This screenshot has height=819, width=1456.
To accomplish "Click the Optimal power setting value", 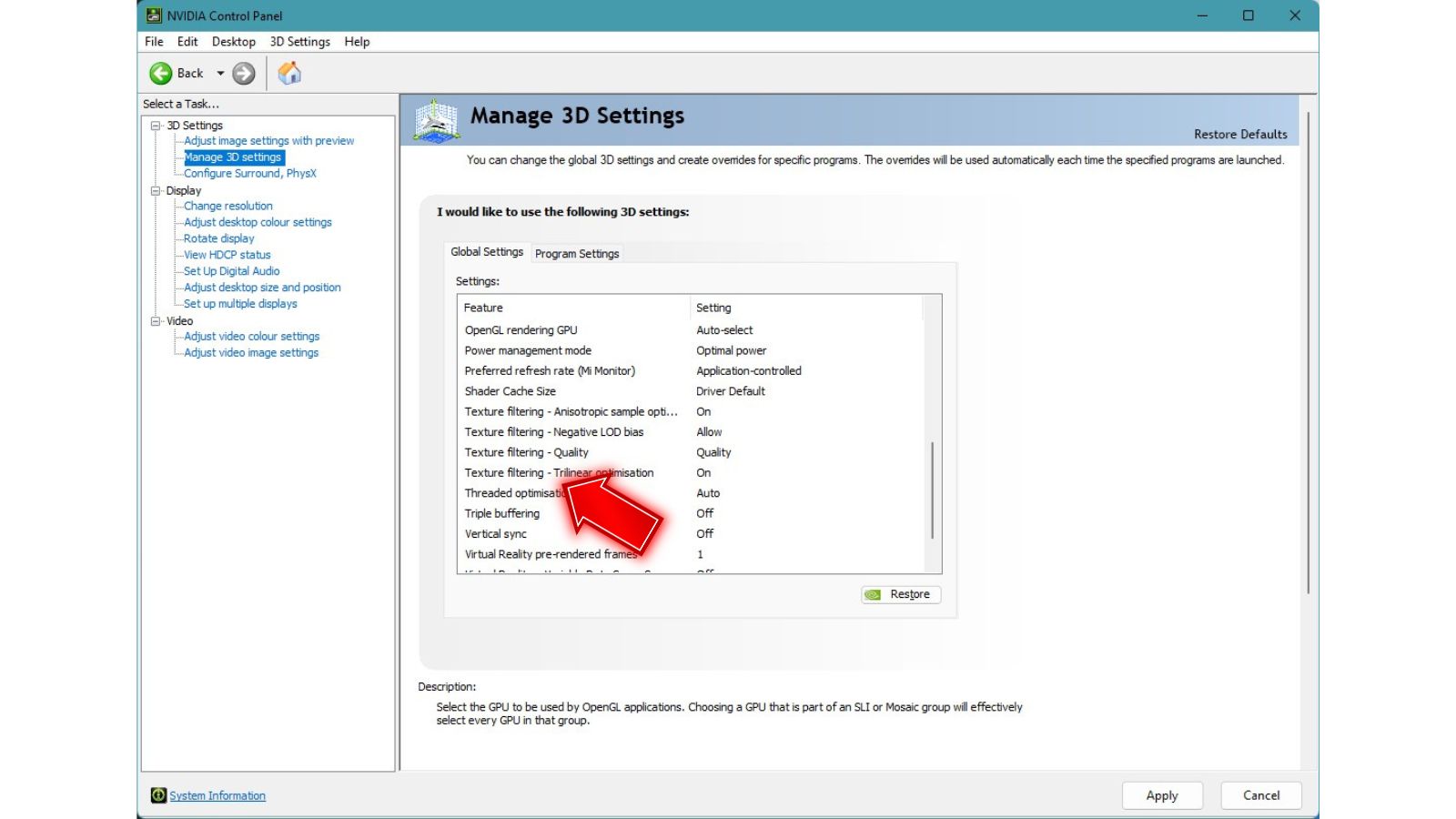I will [731, 351].
